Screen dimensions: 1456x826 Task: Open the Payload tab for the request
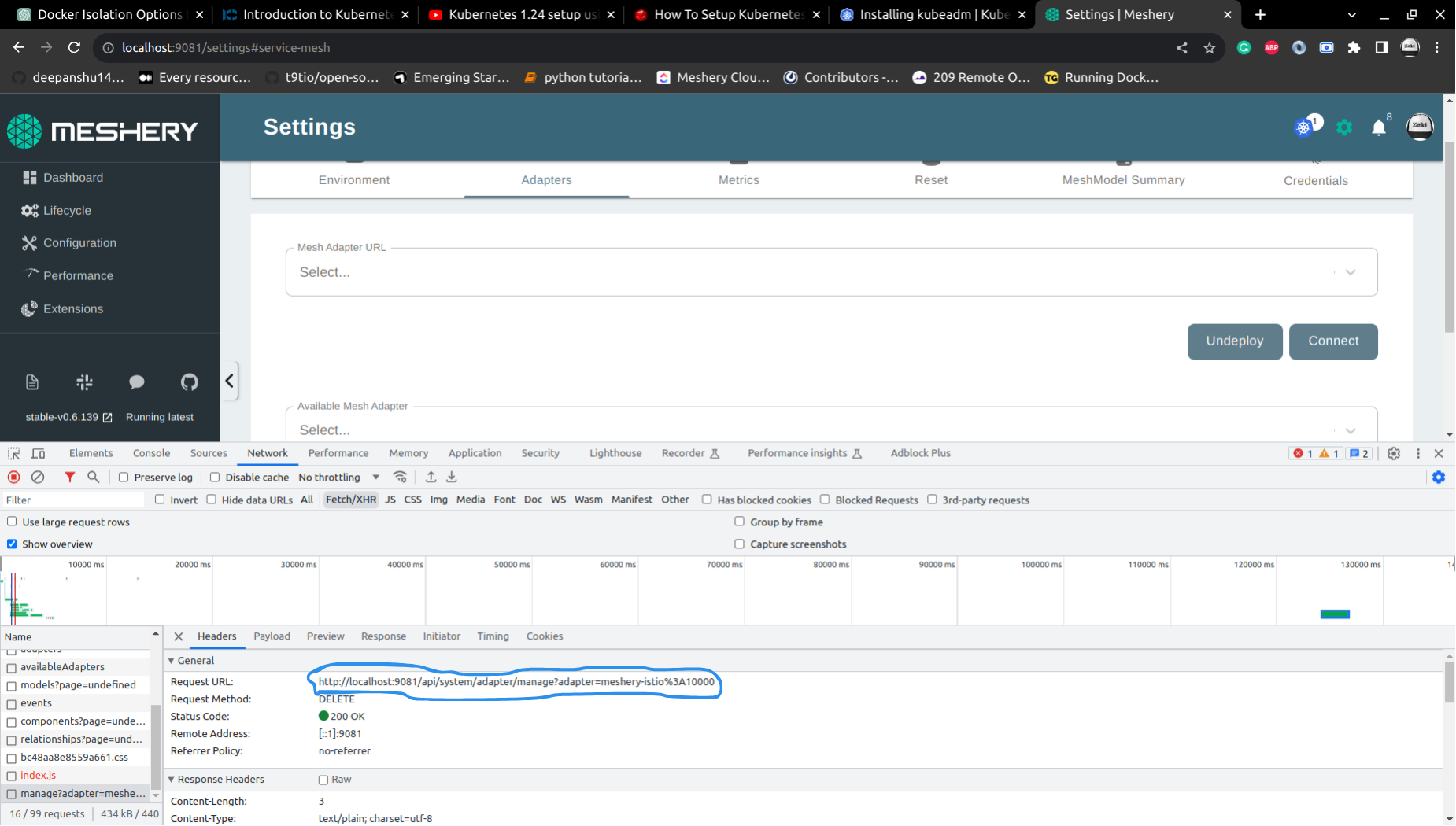272,636
